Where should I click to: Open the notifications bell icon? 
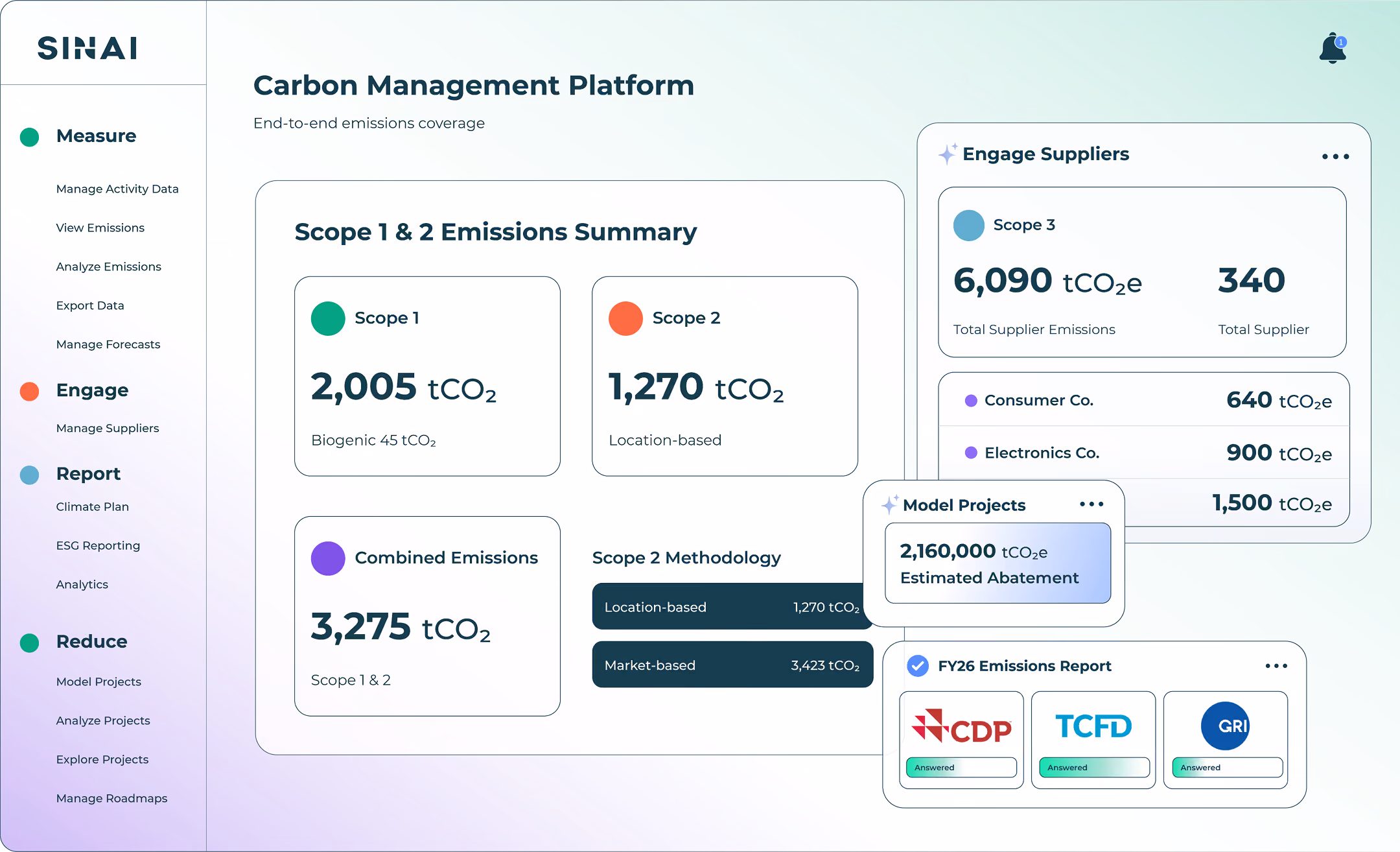click(1333, 48)
